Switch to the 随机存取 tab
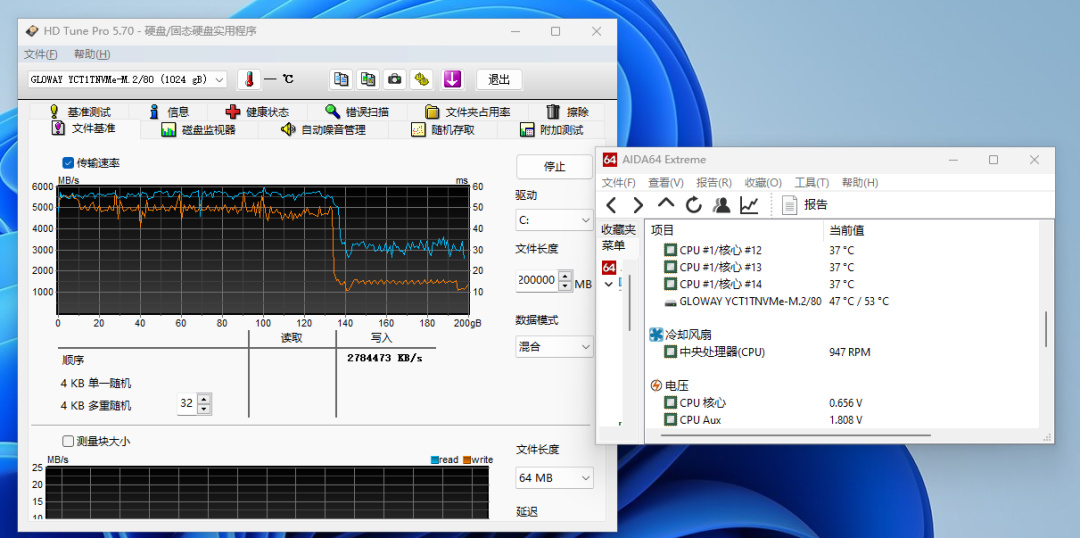1080x538 pixels. click(x=443, y=130)
